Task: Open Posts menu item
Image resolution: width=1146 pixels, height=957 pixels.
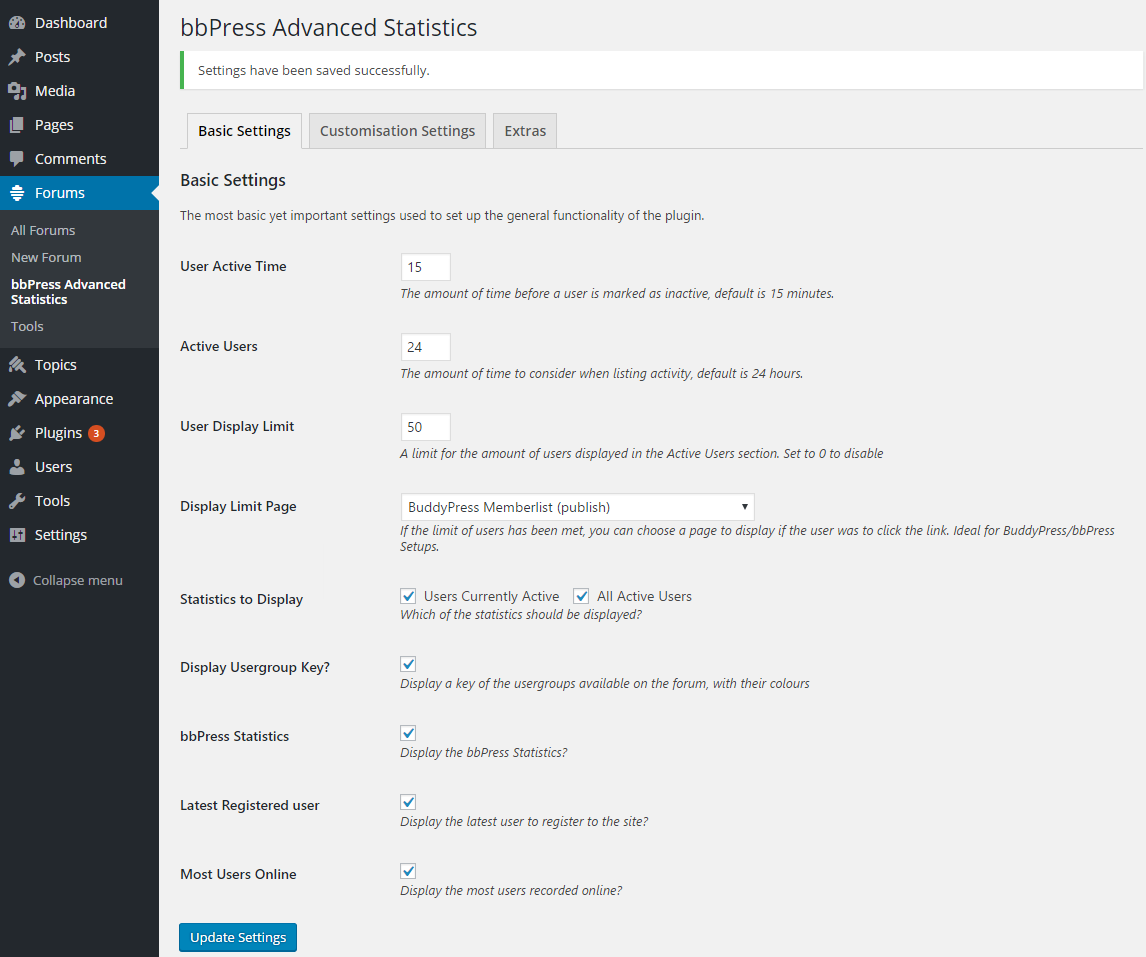Action: [x=79, y=57]
